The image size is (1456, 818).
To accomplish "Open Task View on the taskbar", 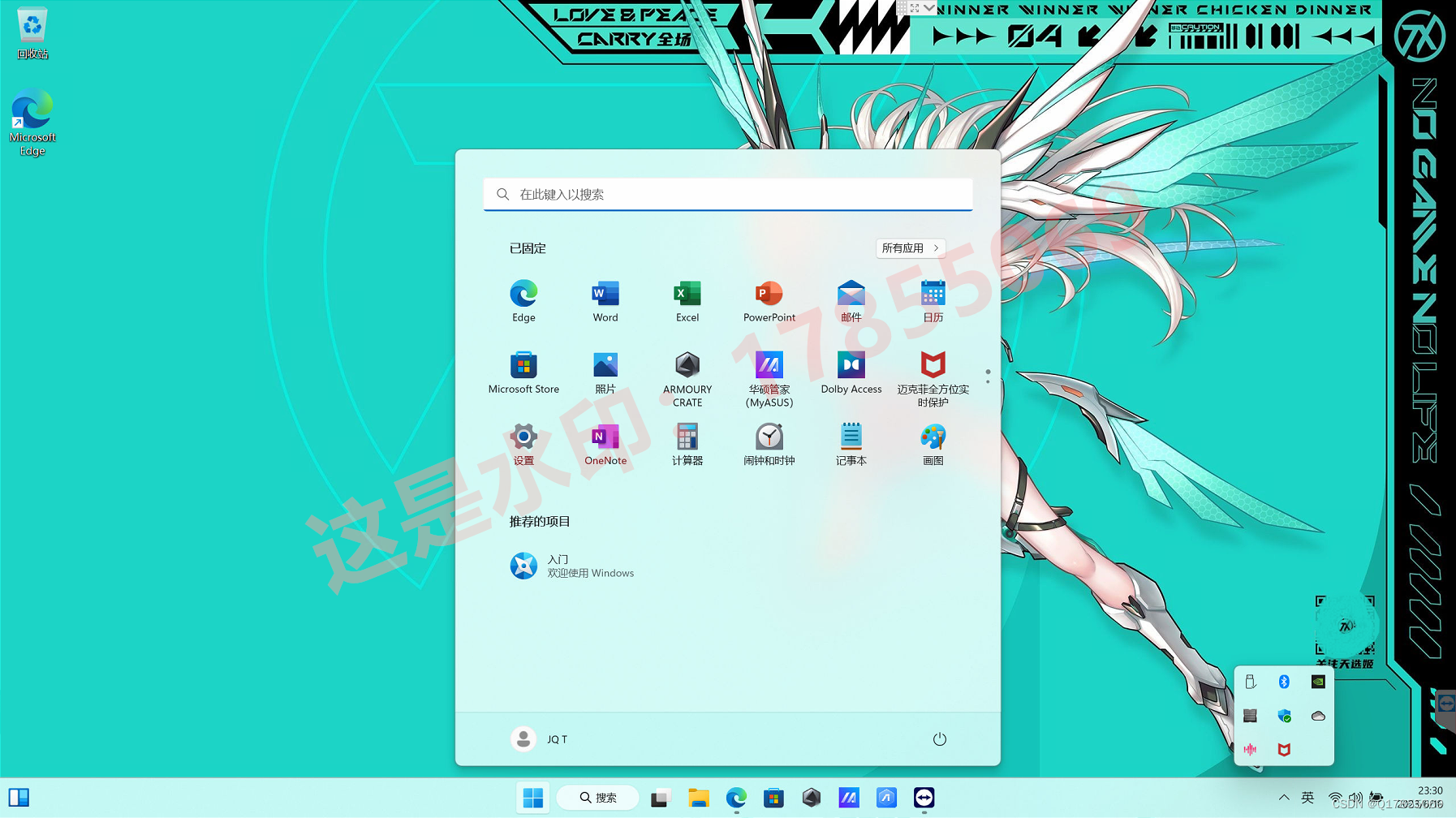I will coord(661,799).
